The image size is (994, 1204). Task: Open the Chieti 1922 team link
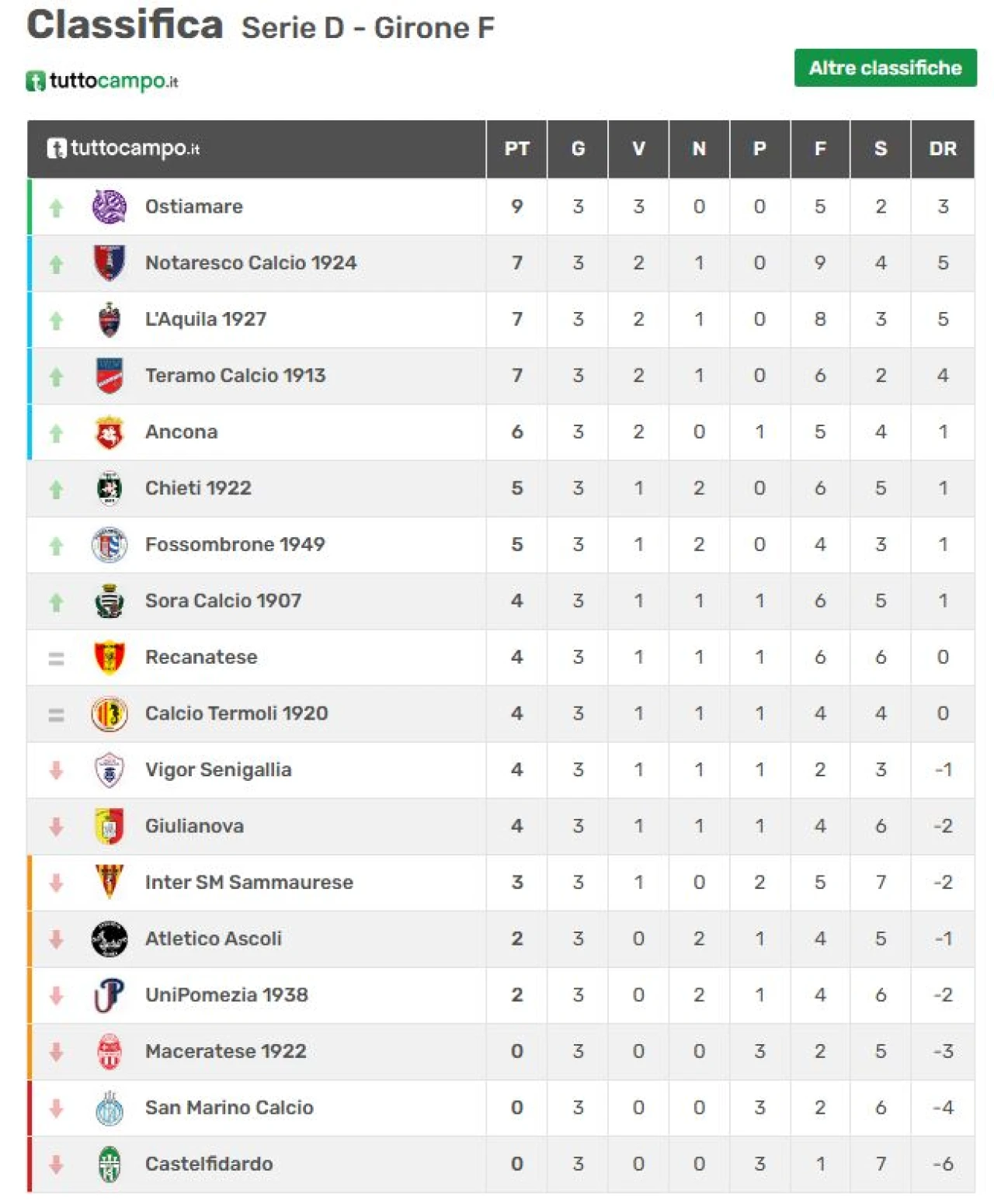(198, 488)
